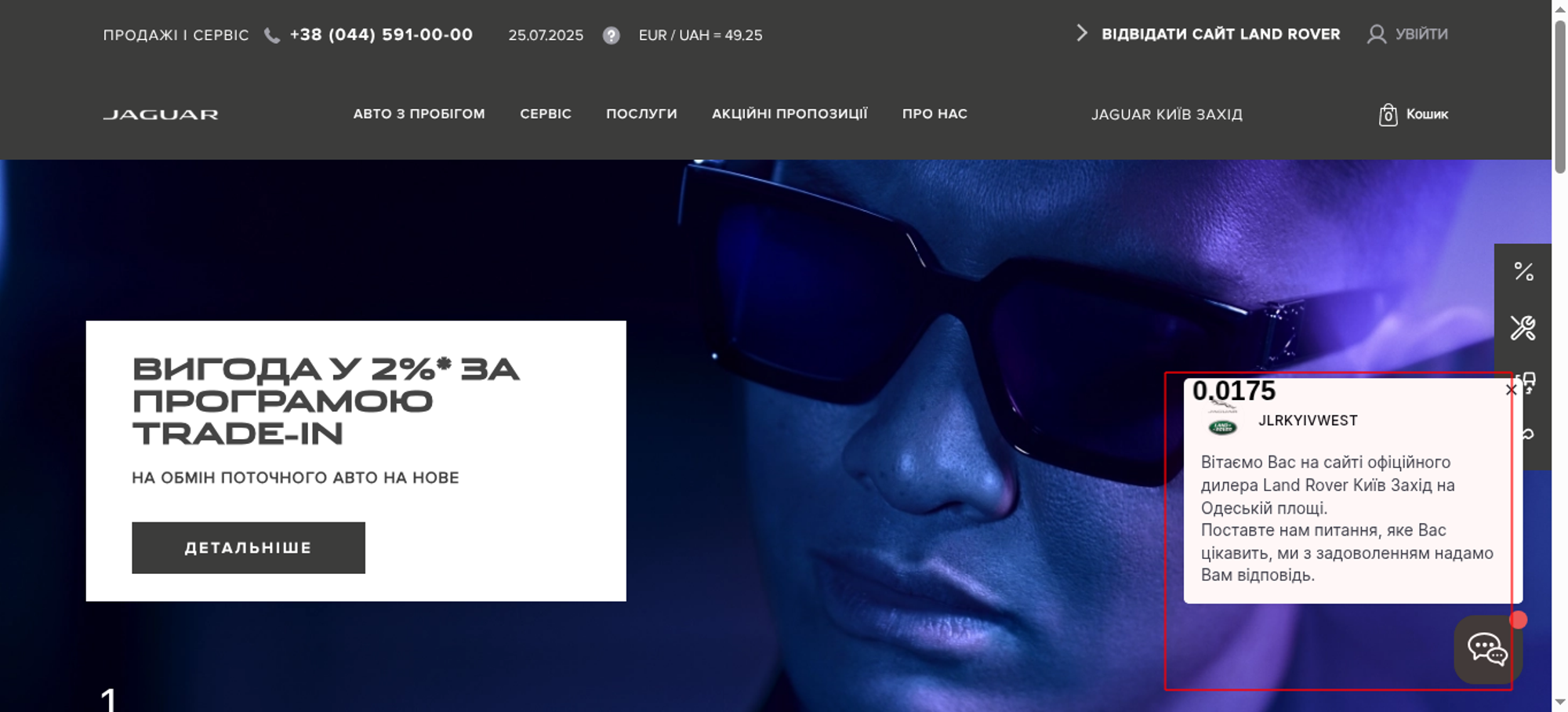Click the Jaguar Київ Захід dealer link
The width and height of the screenshot is (1568, 712).
click(x=1167, y=114)
